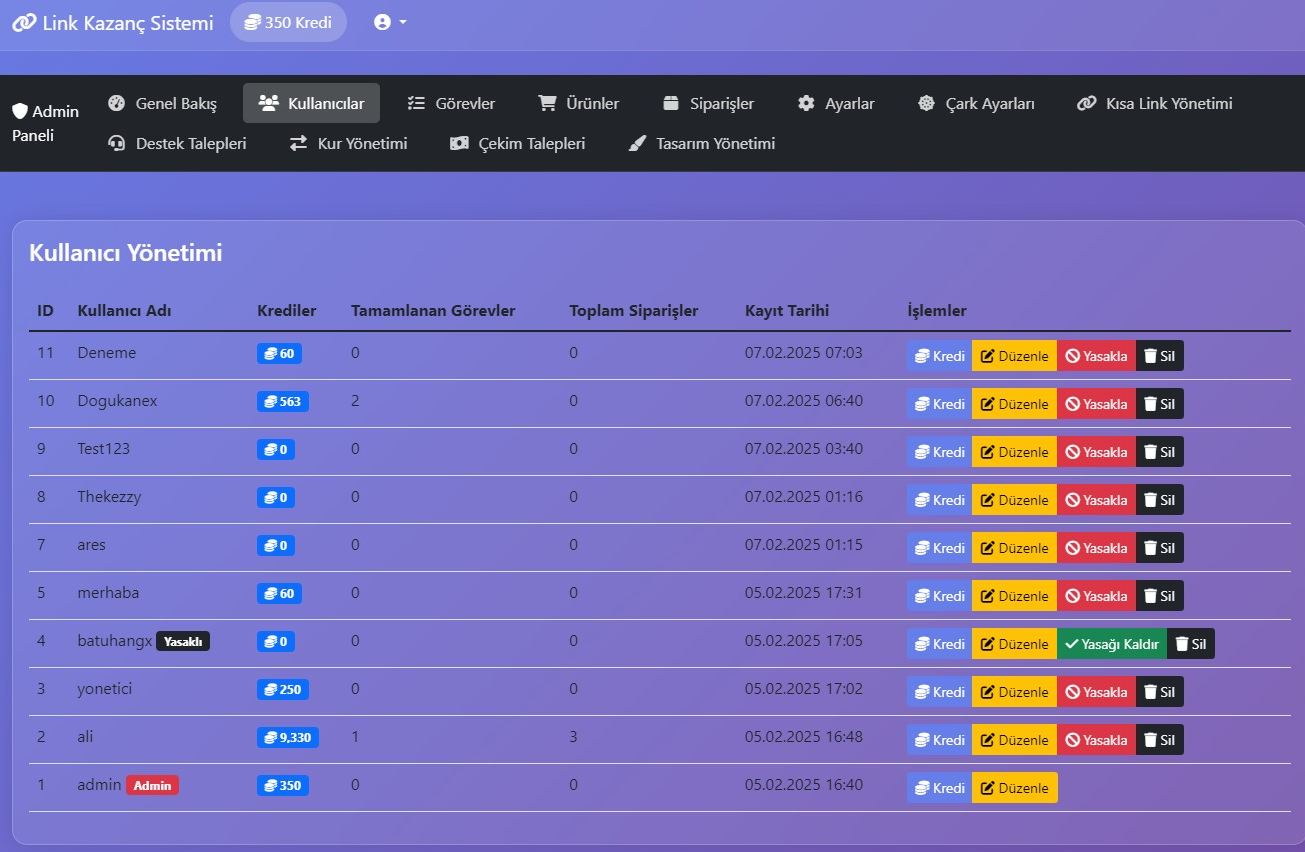Viewport: 1305px width, 852px height.
Task: Click Sil for user yonetici
Action: 1160,692
